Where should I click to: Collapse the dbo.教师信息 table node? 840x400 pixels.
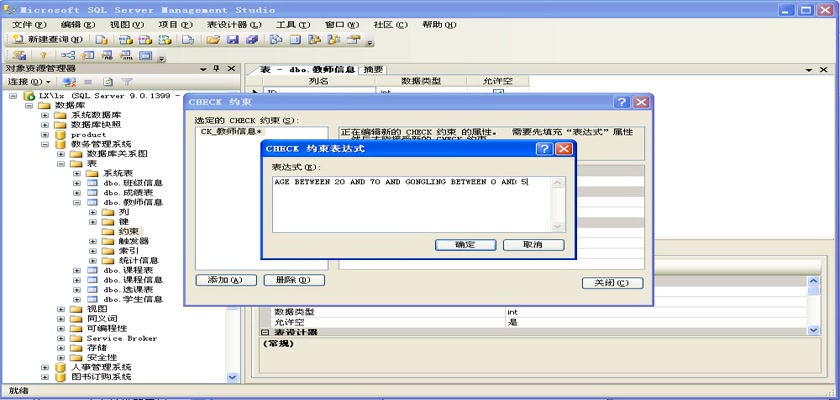[77, 202]
